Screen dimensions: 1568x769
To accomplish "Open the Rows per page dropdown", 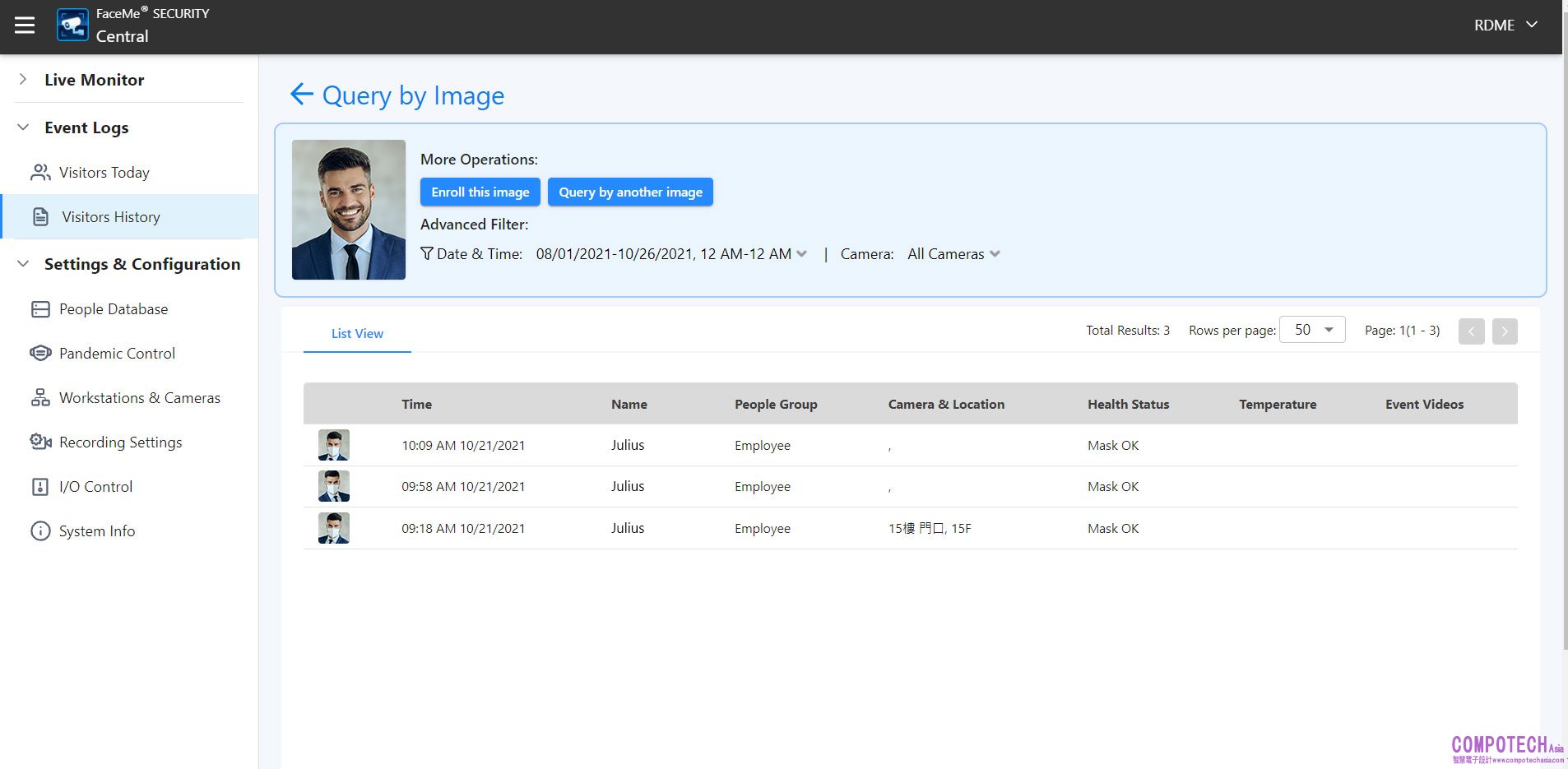I will click(1312, 330).
